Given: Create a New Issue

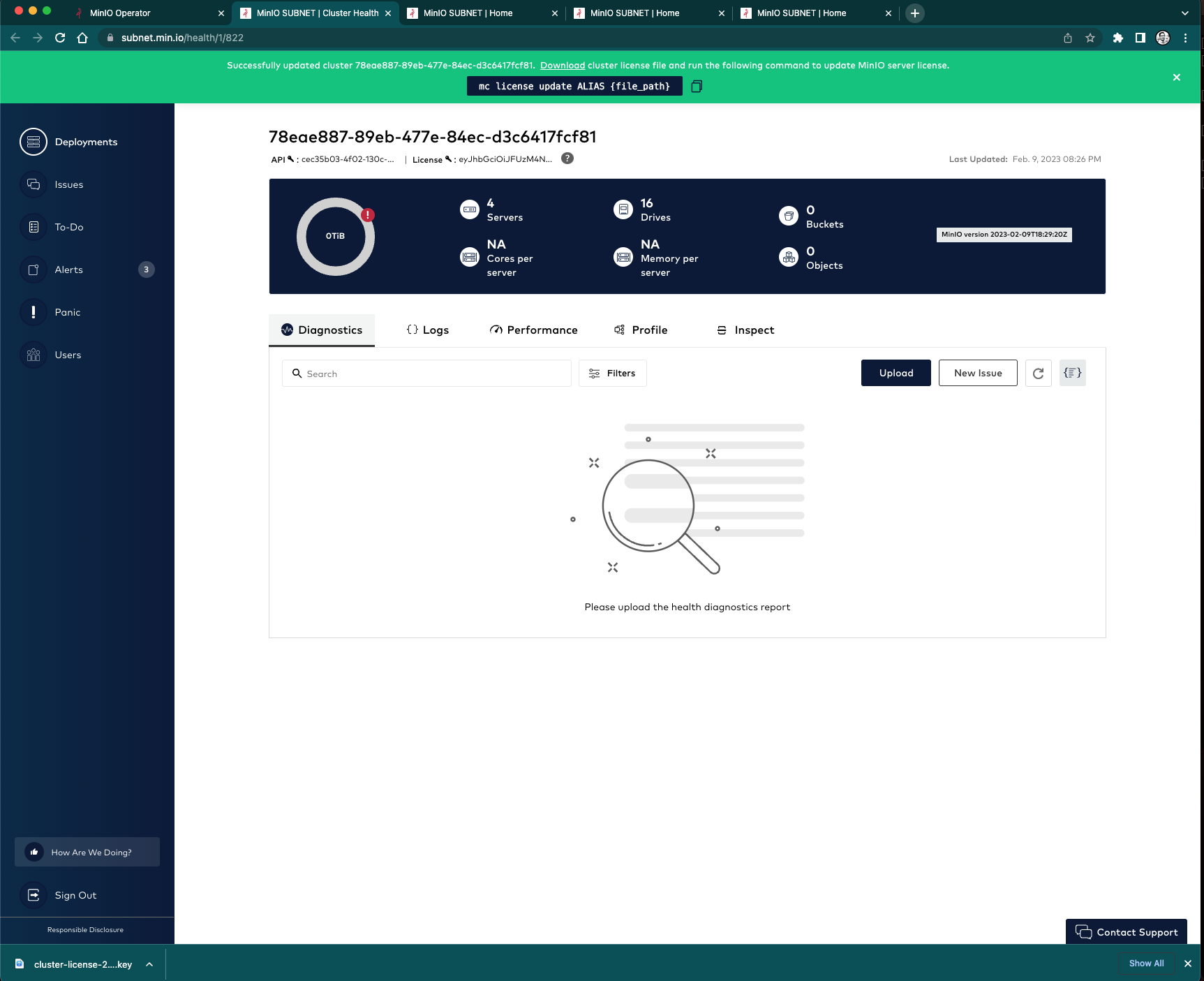Looking at the screenshot, I should click(x=978, y=373).
